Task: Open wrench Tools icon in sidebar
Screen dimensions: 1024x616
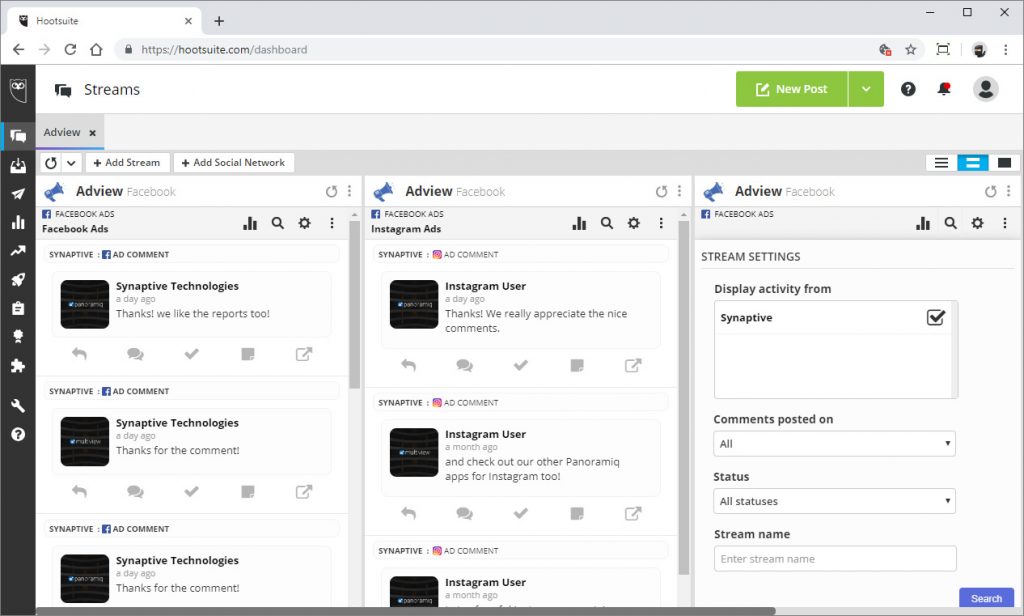Action: tap(18, 406)
